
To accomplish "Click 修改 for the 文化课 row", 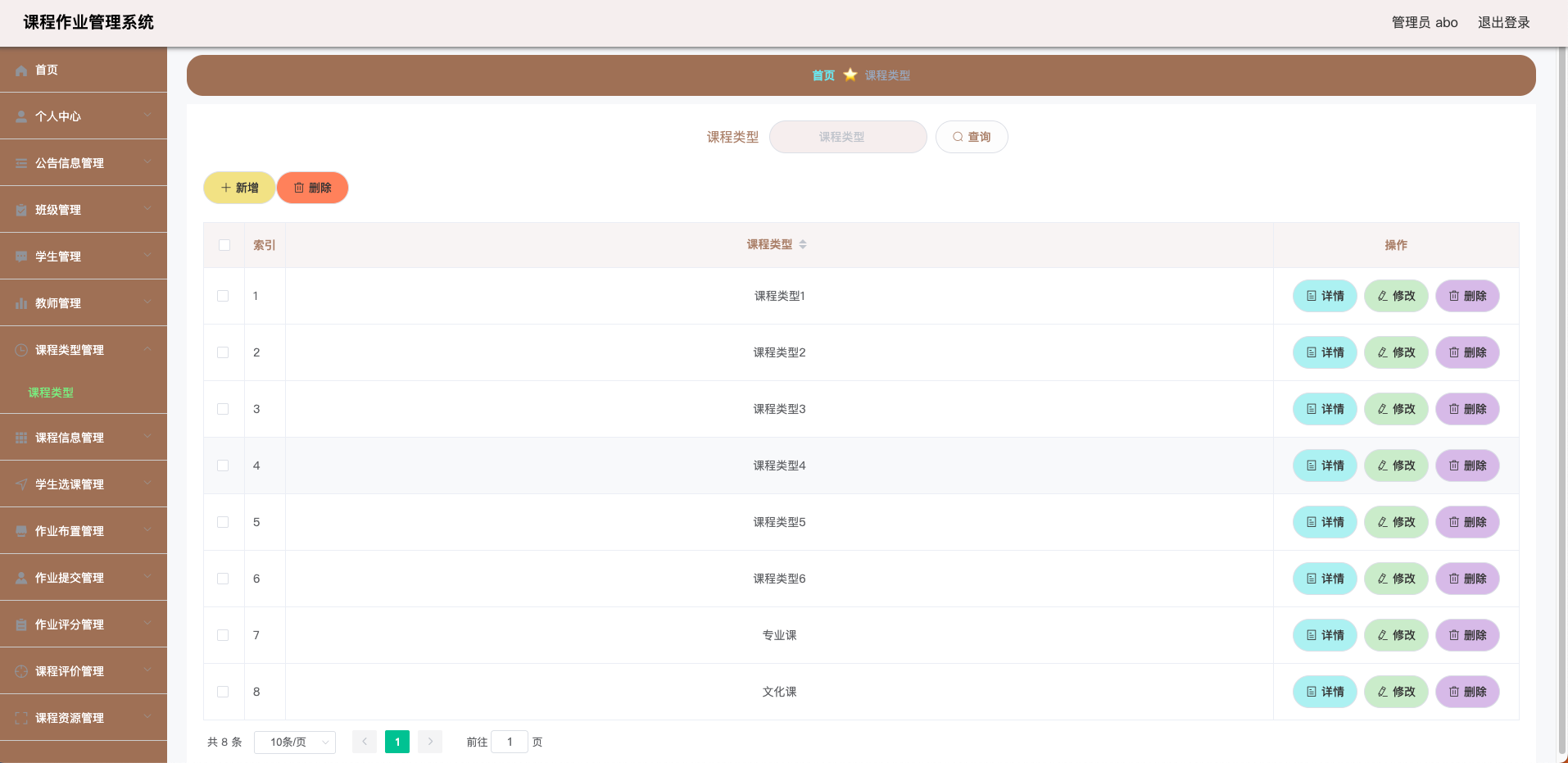I will (1396, 692).
